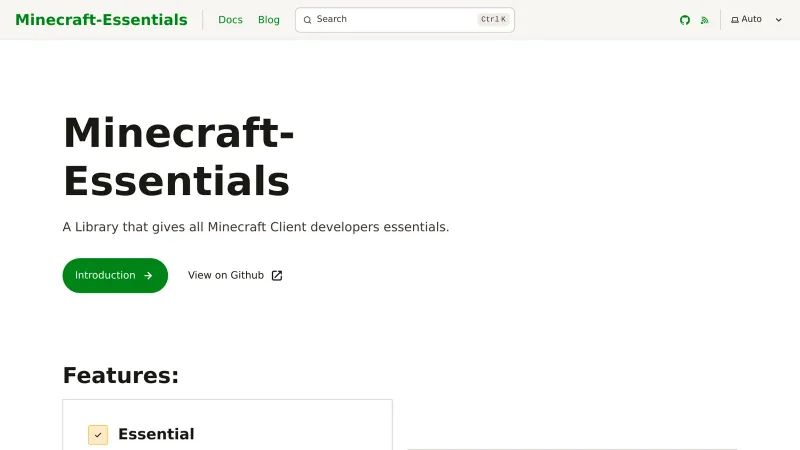
Task: Click the library tagline description text
Action: (x=256, y=227)
